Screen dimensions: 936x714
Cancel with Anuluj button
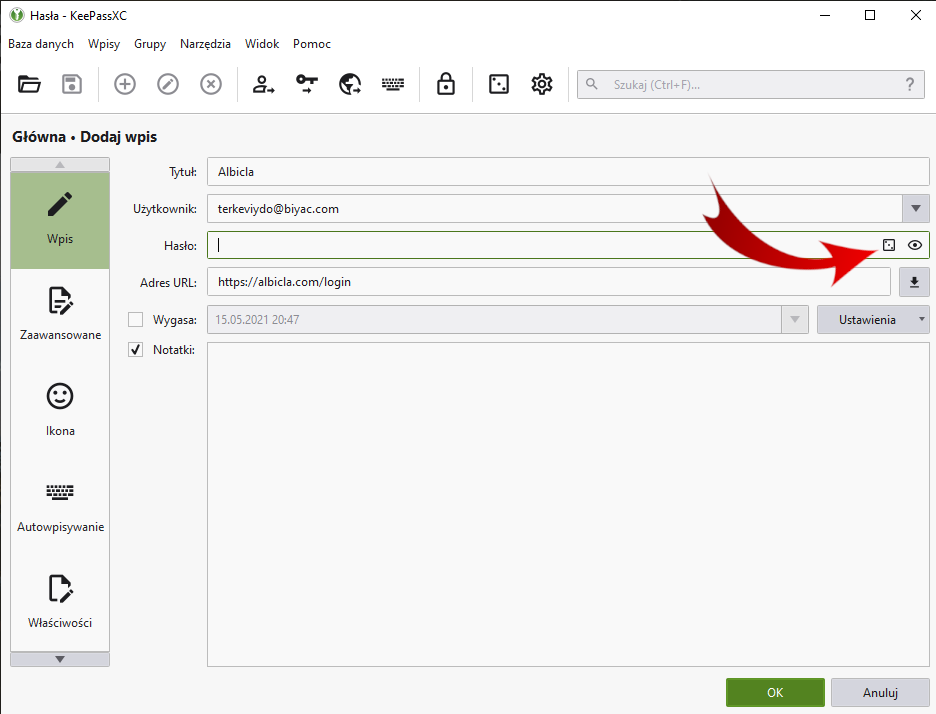(880, 693)
